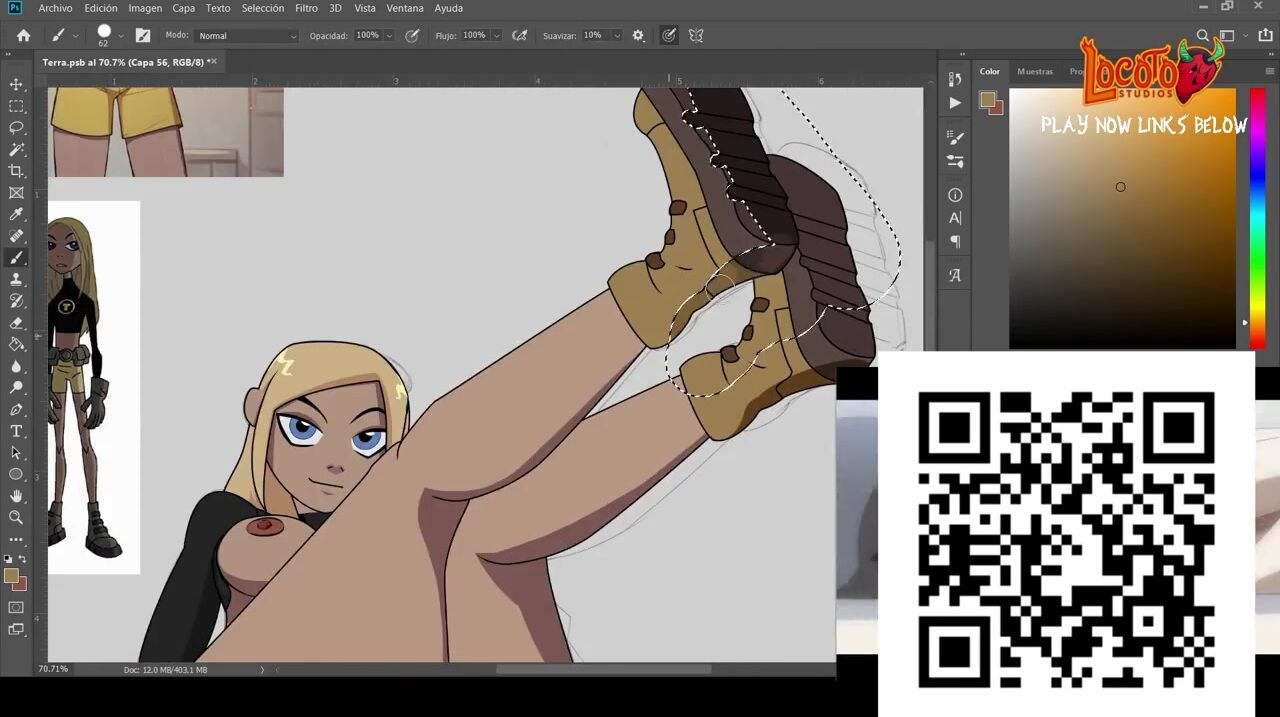Close the Terra.psb document tab
1280x717 pixels.
tap(212, 62)
